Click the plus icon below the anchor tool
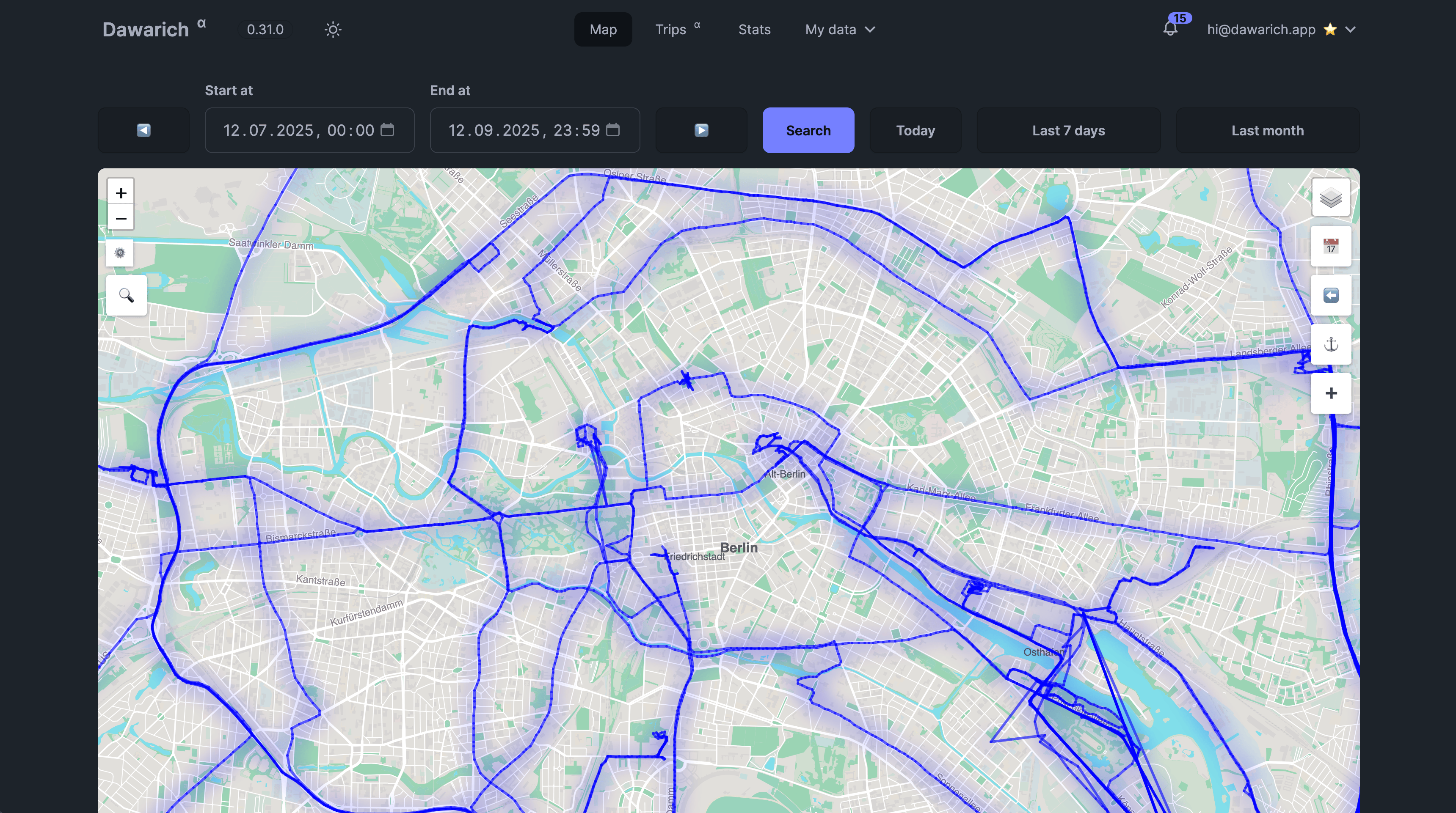This screenshot has height=813, width=1456. pyautogui.click(x=1331, y=393)
